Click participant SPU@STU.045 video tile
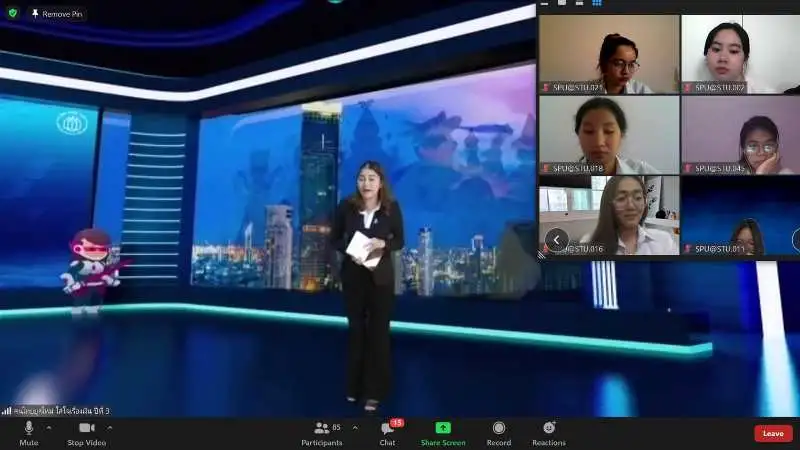 point(740,135)
